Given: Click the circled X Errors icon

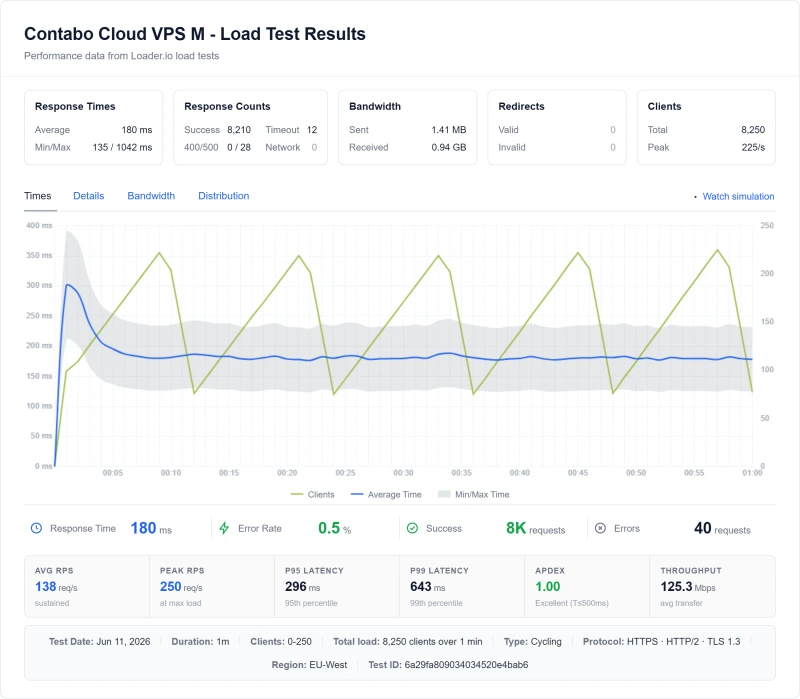Looking at the screenshot, I should [601, 528].
